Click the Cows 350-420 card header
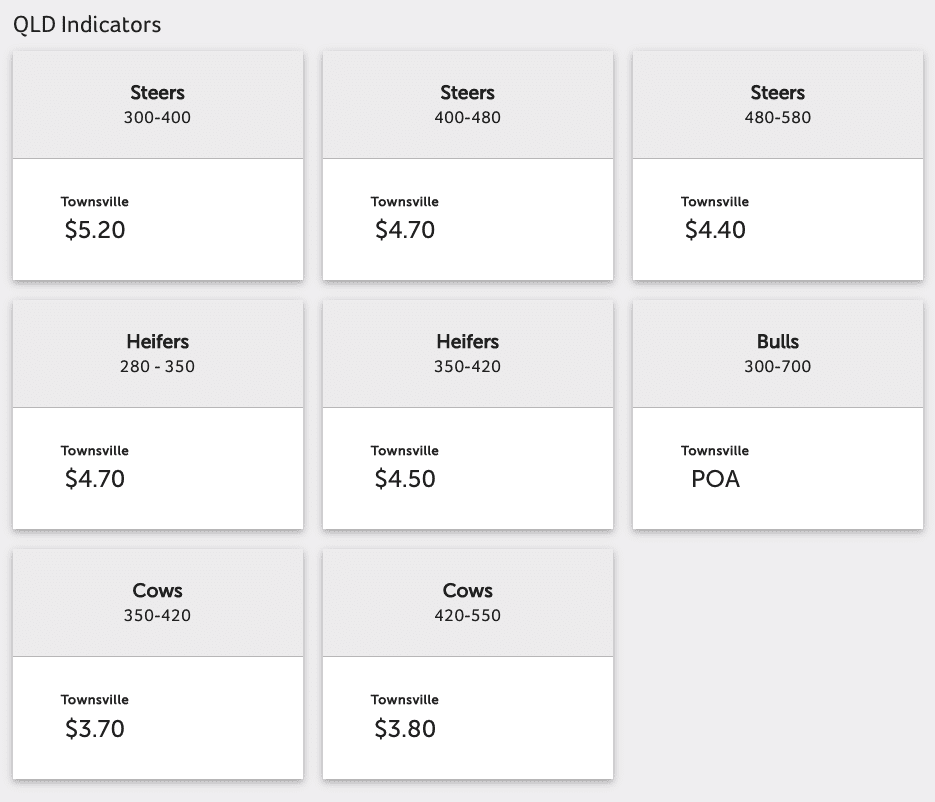The height and width of the screenshot is (802, 935). 157,603
